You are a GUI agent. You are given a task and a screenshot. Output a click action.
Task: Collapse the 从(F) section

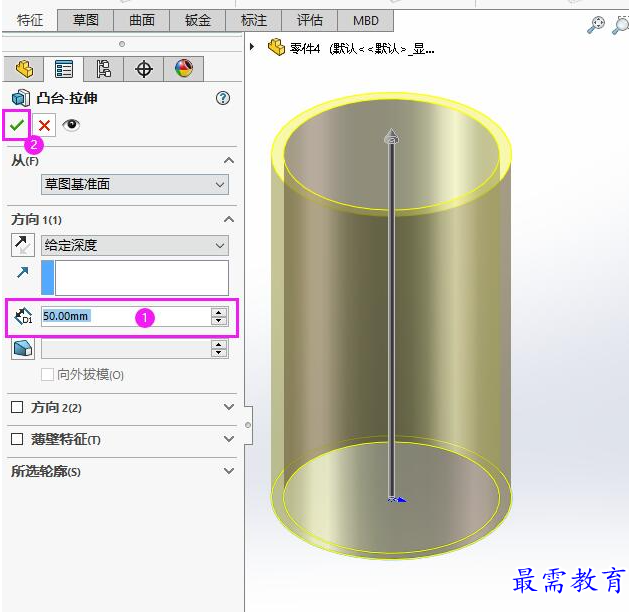(229, 160)
